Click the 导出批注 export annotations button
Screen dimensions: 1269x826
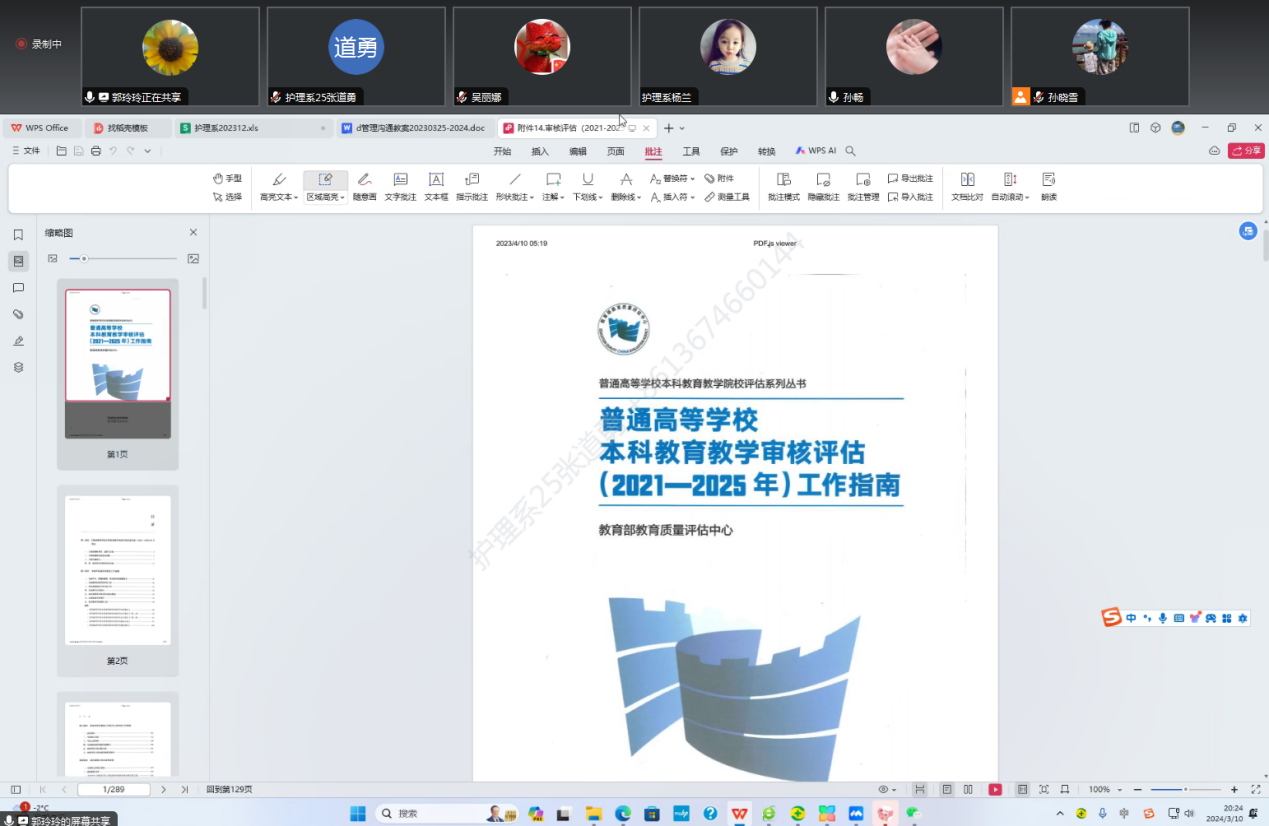[x=909, y=178]
